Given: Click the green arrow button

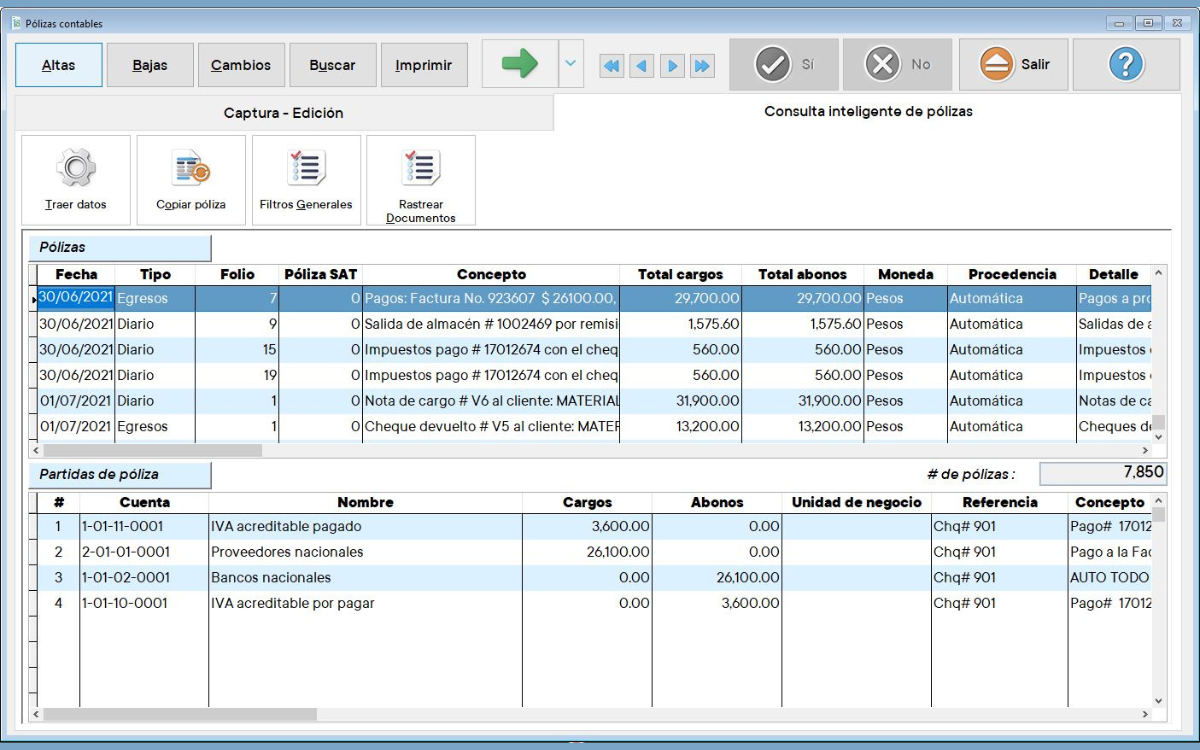Looking at the screenshot, I should click(x=519, y=65).
